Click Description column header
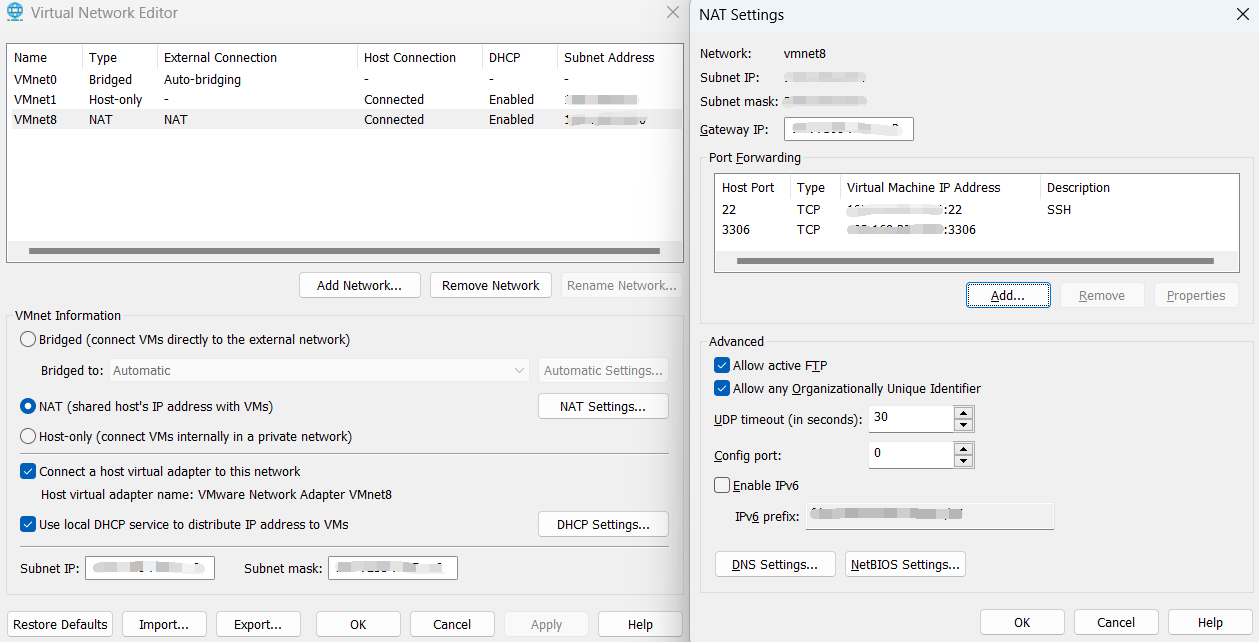The image size is (1259, 642). (1138, 188)
